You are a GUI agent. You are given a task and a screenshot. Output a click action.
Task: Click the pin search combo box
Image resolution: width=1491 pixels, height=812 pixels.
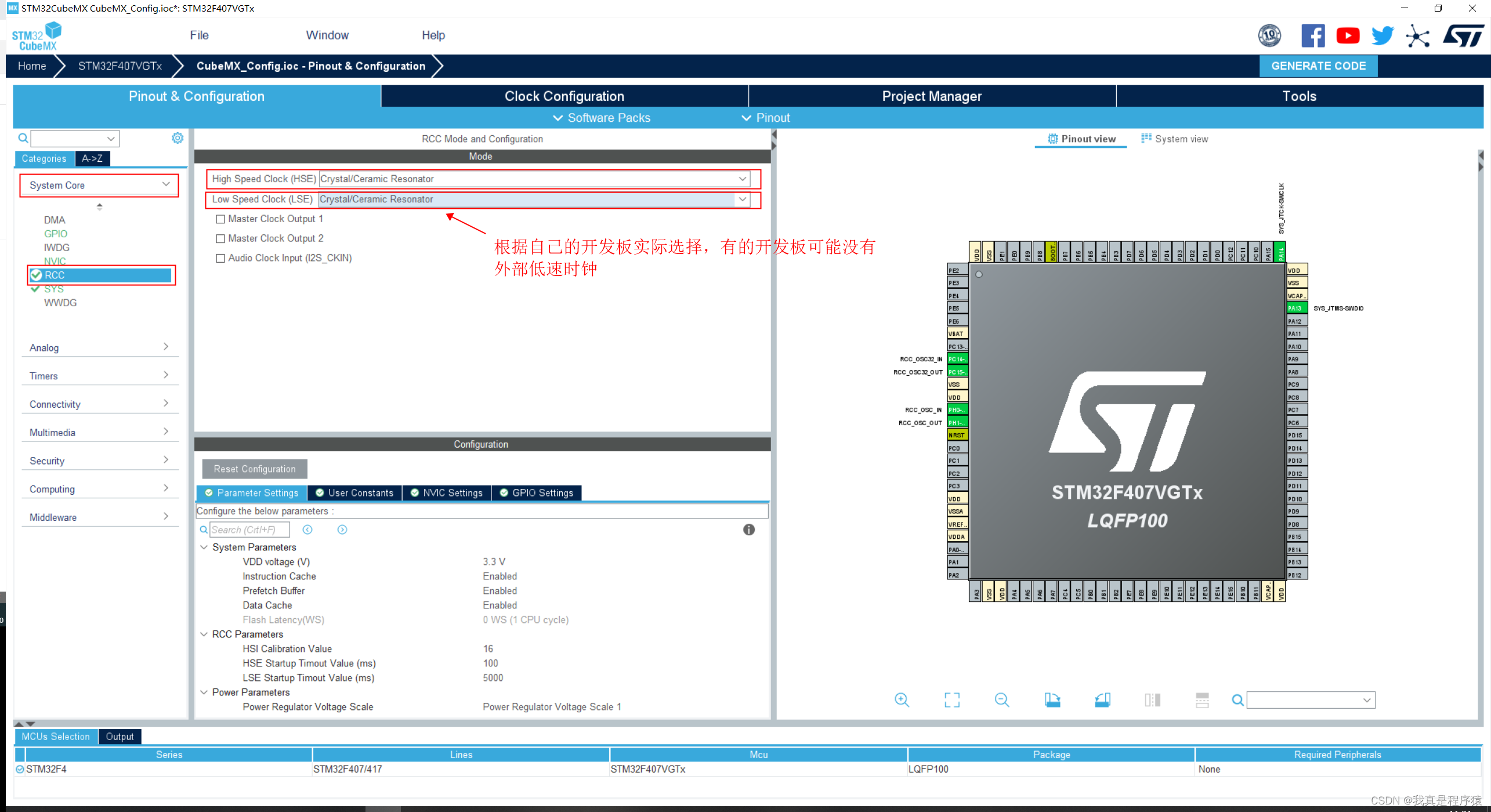pos(1311,700)
